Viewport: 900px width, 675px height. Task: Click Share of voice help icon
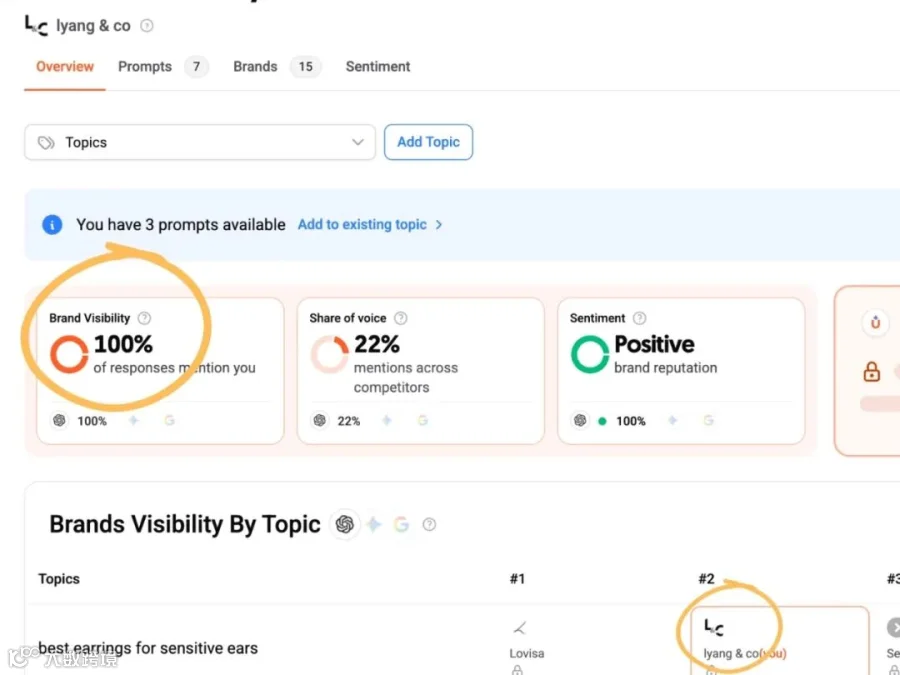coord(401,318)
